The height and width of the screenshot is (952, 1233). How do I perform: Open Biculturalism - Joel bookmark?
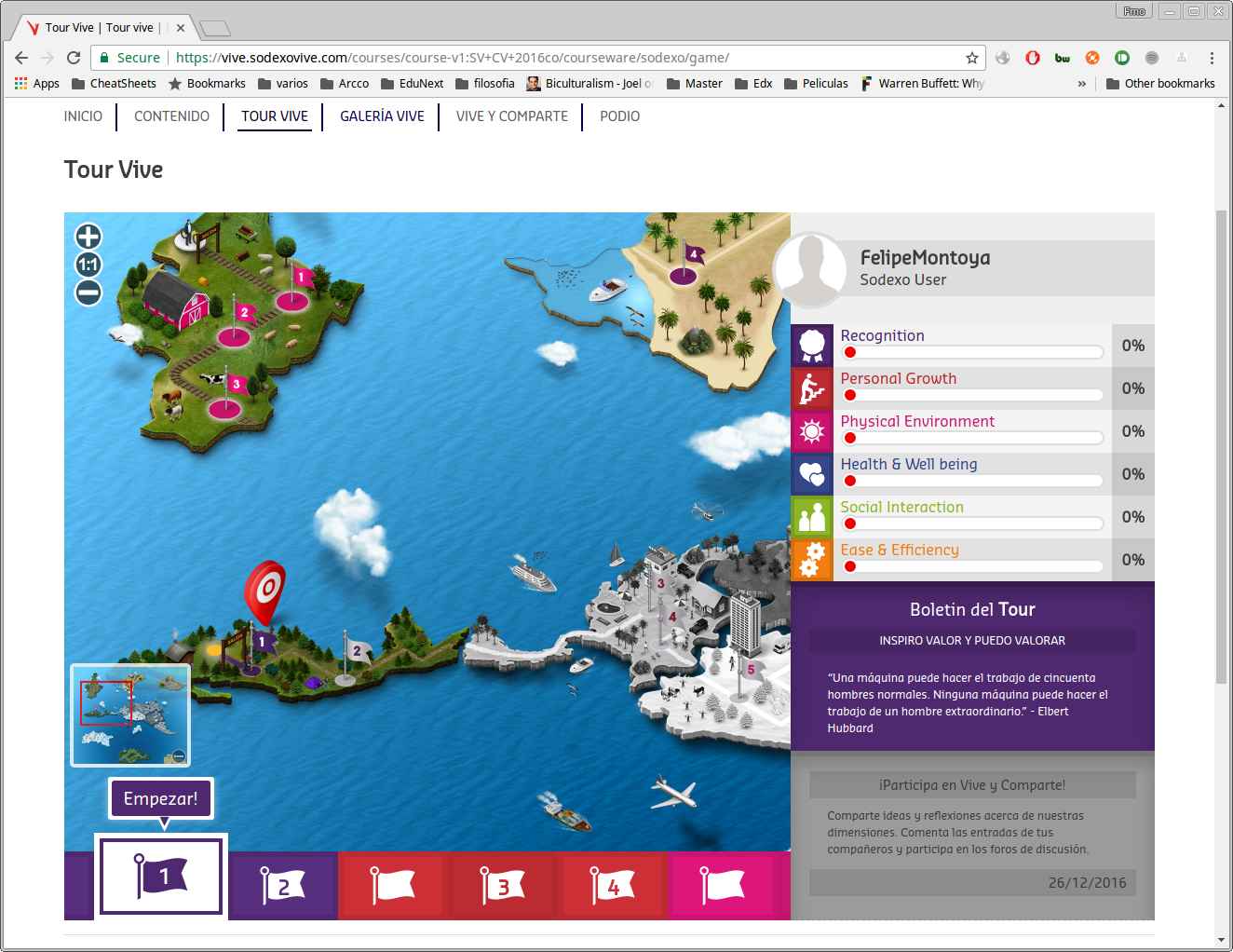589,83
